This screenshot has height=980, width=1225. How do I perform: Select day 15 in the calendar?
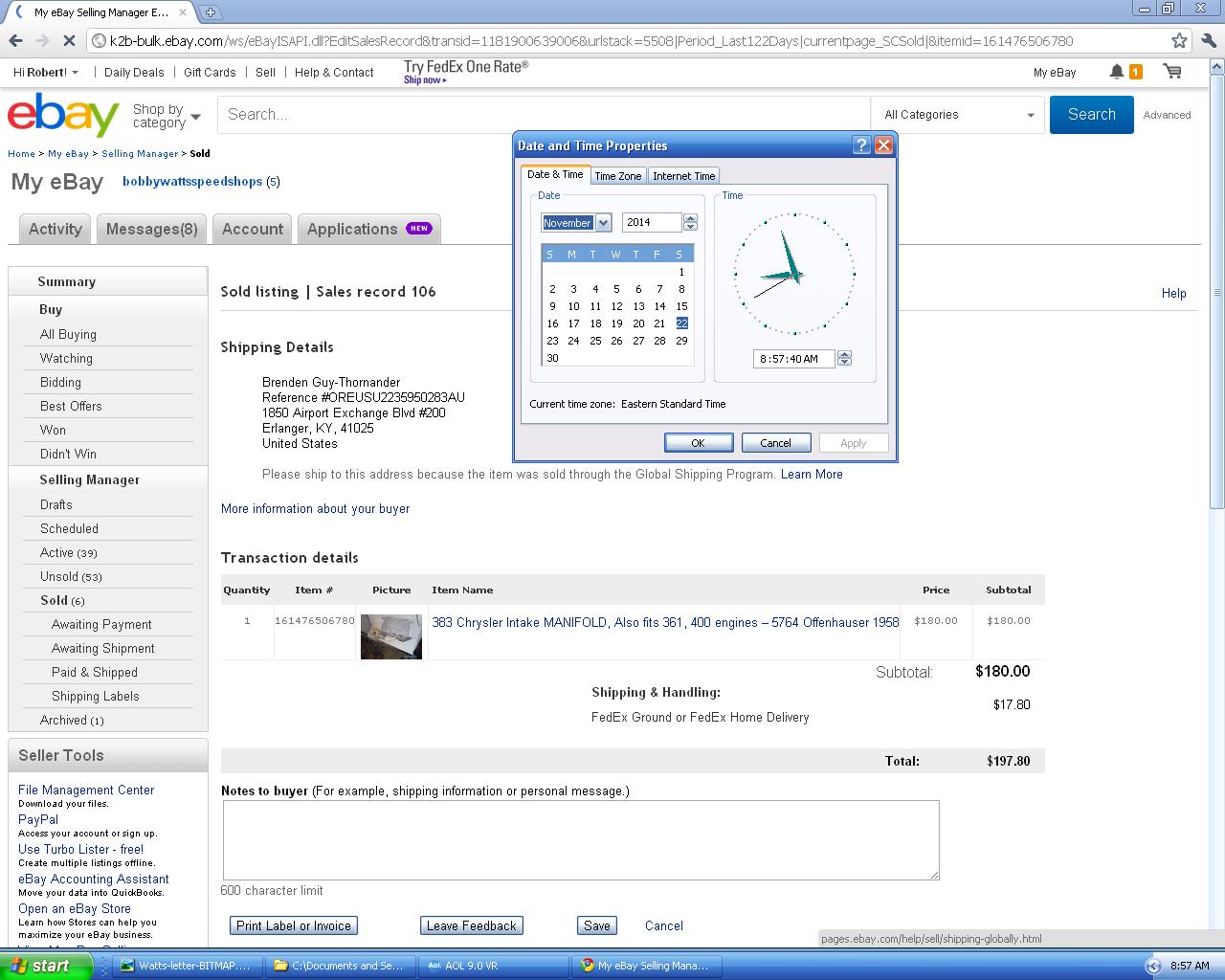coord(681,306)
